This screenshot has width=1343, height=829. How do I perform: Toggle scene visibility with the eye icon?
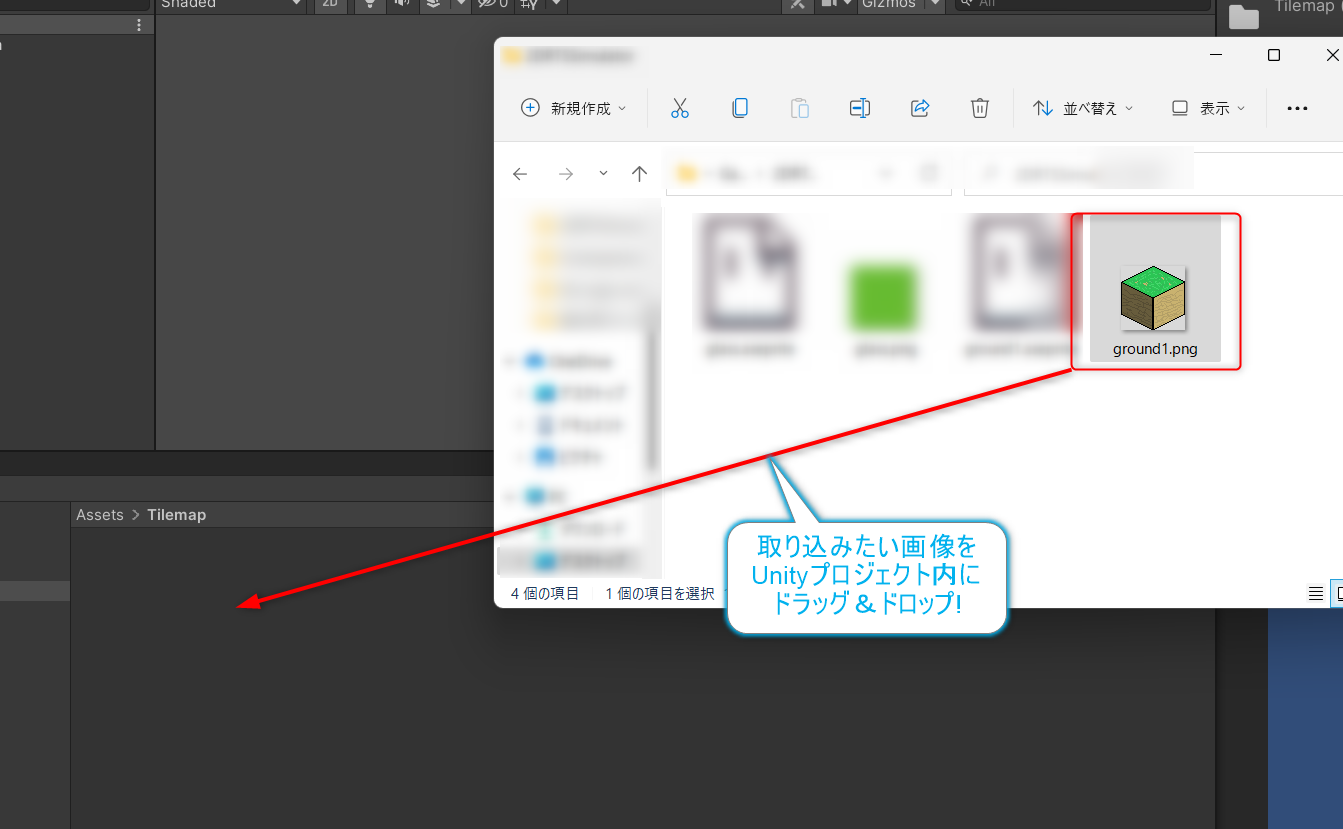coord(489,5)
